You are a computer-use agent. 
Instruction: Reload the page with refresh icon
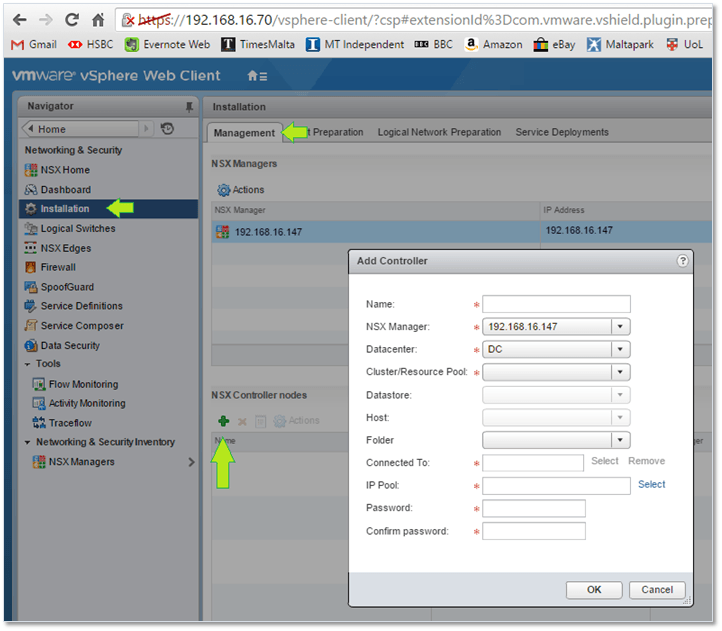click(71, 20)
